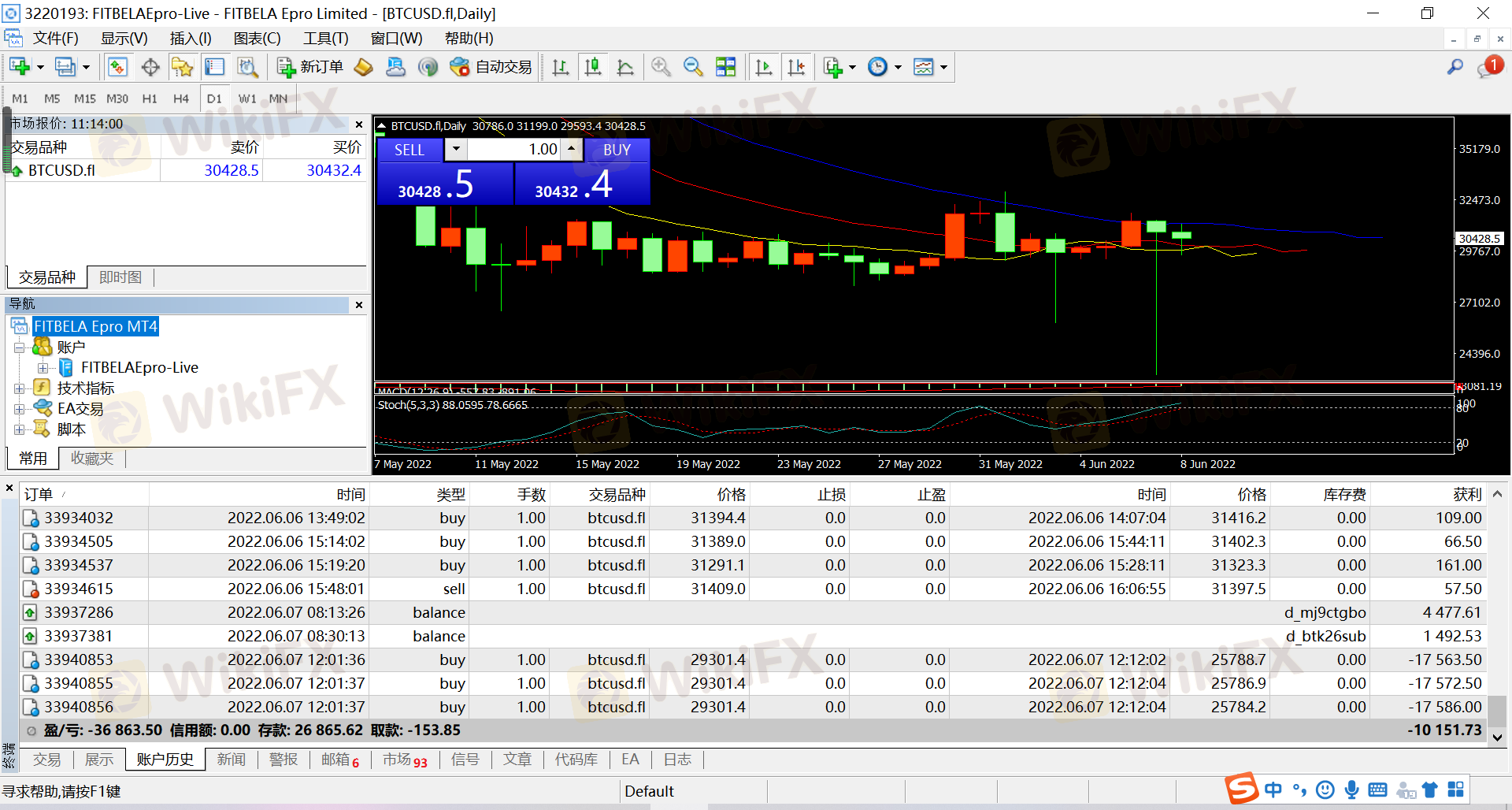Open the Strategy Tester panel icon

(247, 68)
